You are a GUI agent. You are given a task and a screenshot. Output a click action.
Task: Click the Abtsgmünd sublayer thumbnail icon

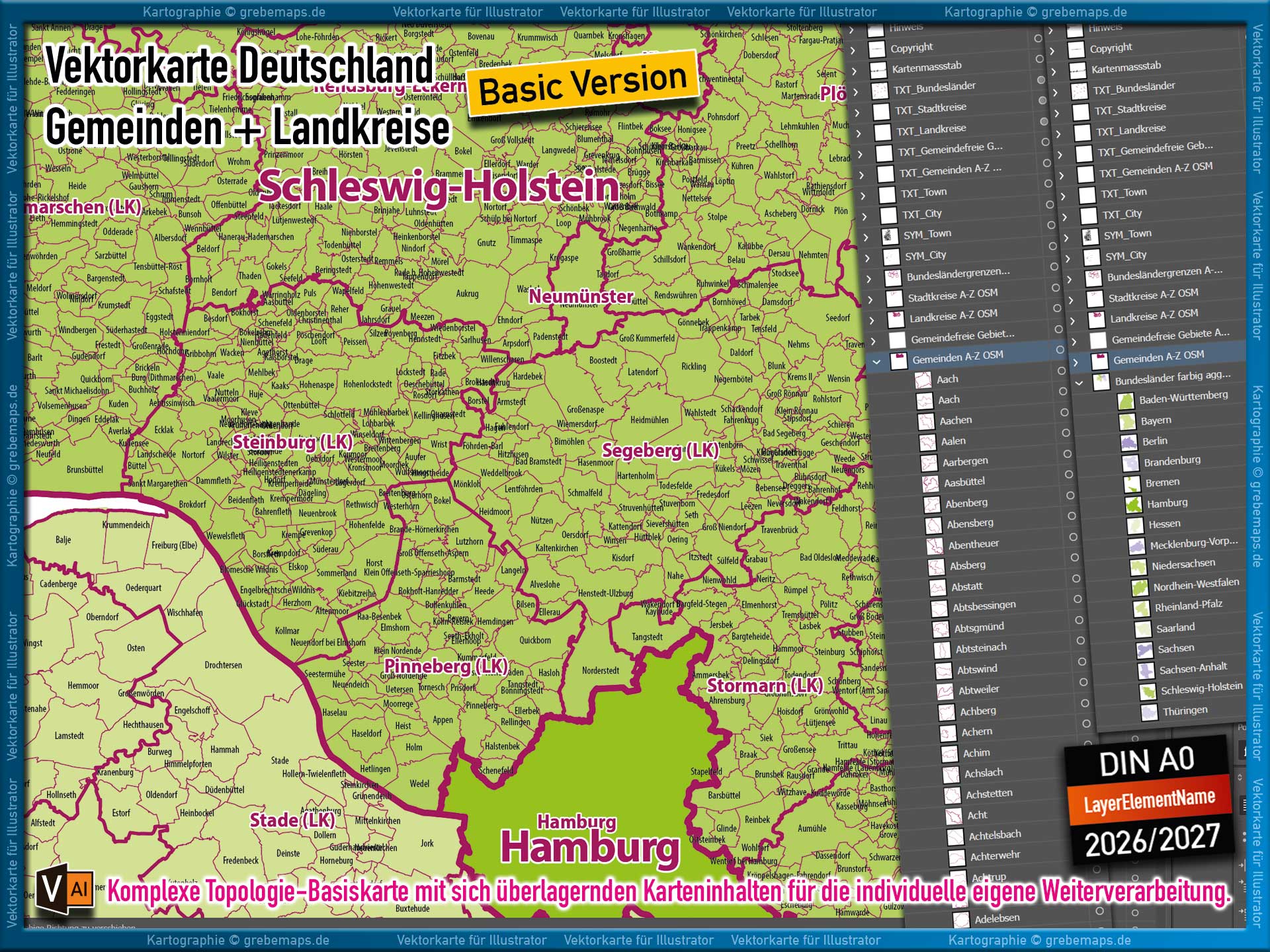click(x=941, y=629)
